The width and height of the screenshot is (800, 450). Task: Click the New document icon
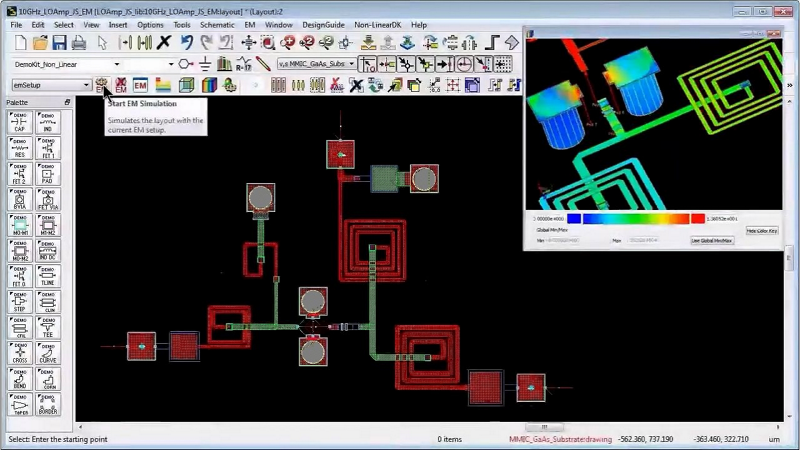pos(20,43)
